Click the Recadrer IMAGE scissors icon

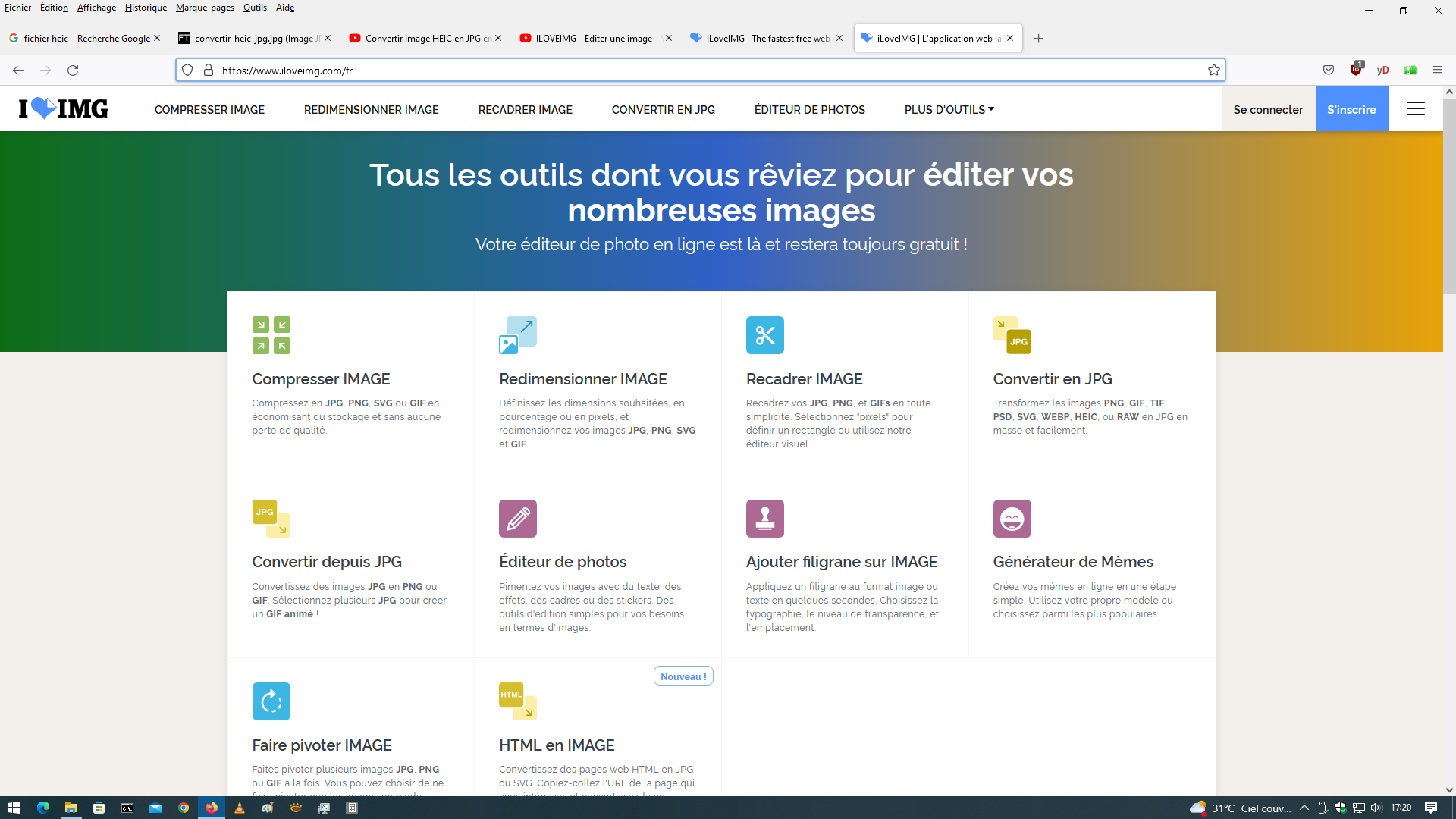tap(764, 335)
